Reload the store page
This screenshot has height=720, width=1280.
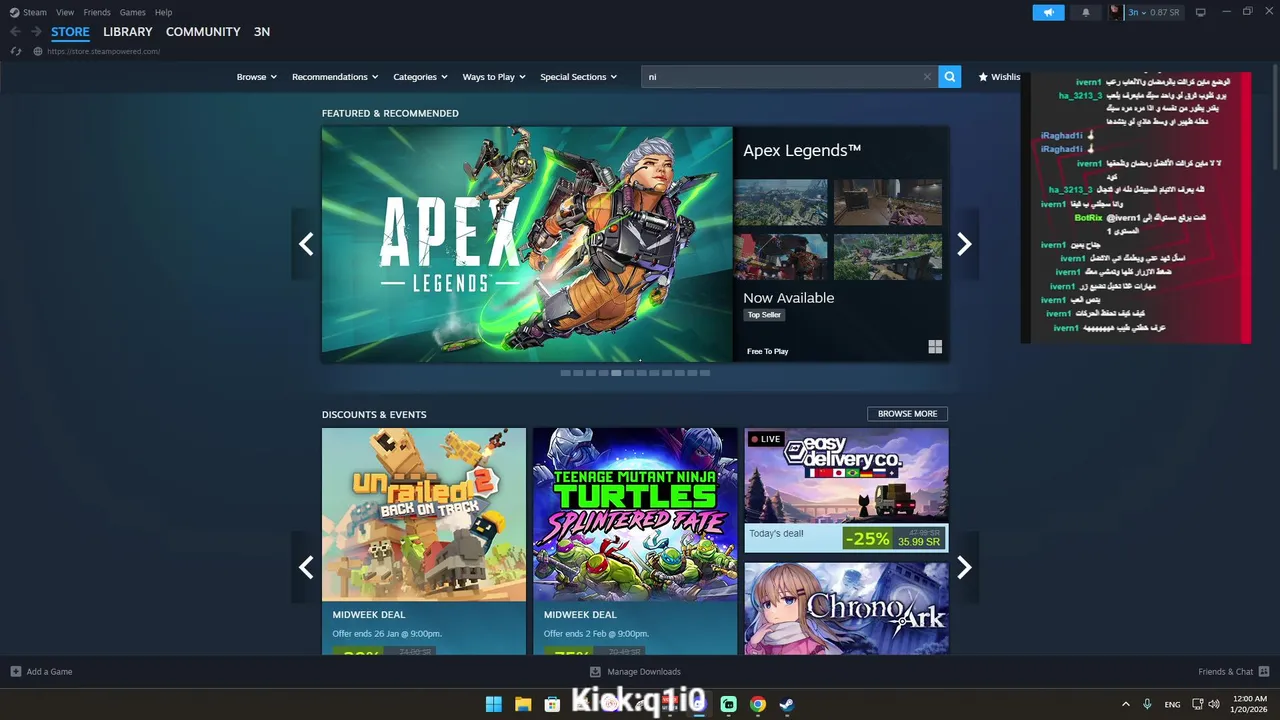tap(15, 51)
